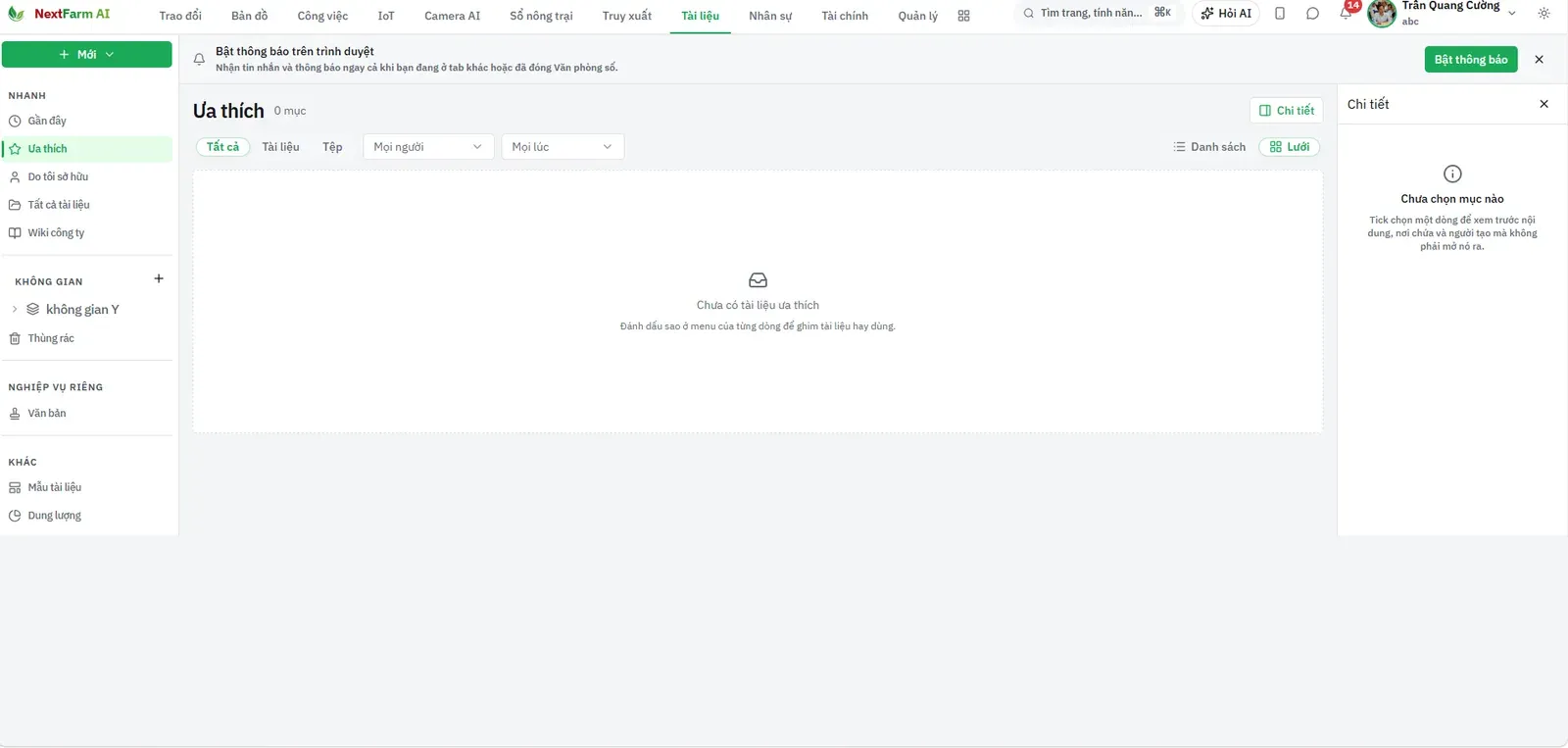The height and width of the screenshot is (748, 1568).
Task: Dismiss the browser notification banner
Action: coord(1539,60)
